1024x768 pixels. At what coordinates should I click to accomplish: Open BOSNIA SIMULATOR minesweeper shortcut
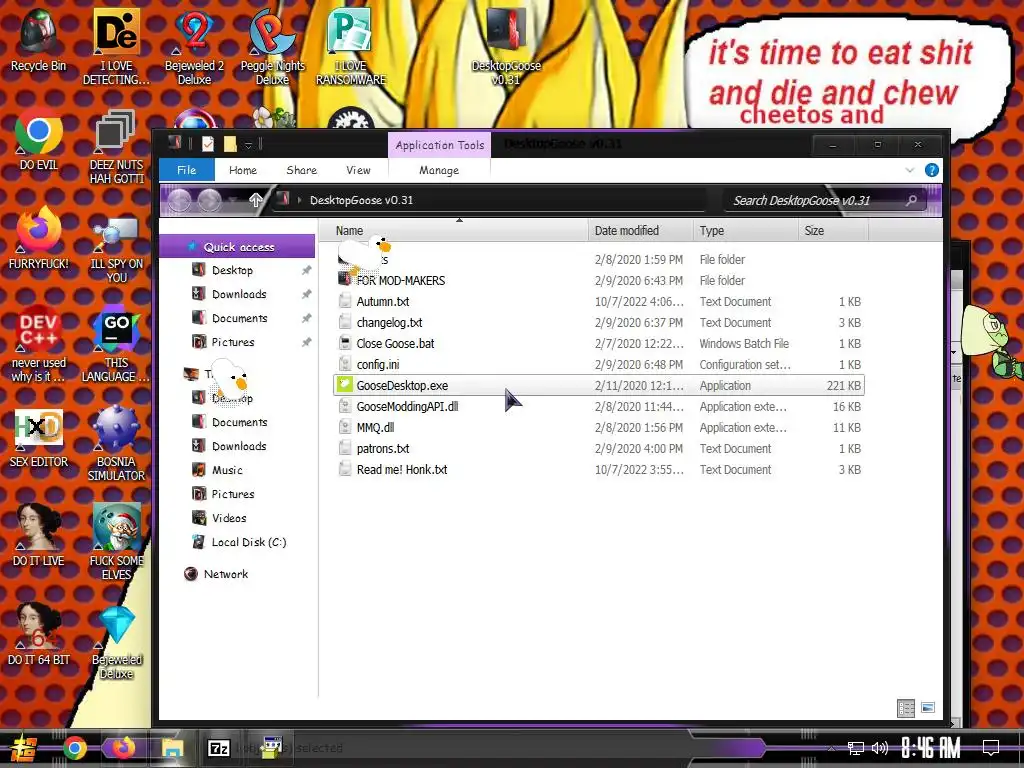116,444
